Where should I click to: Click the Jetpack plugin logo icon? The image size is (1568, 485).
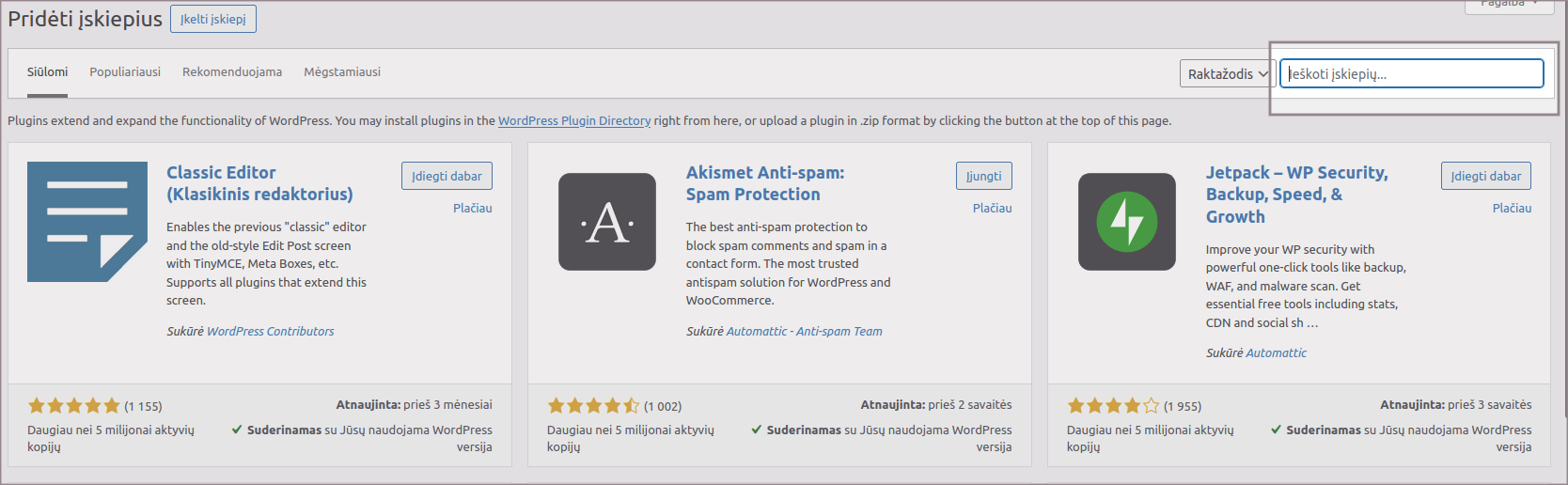tap(1127, 222)
